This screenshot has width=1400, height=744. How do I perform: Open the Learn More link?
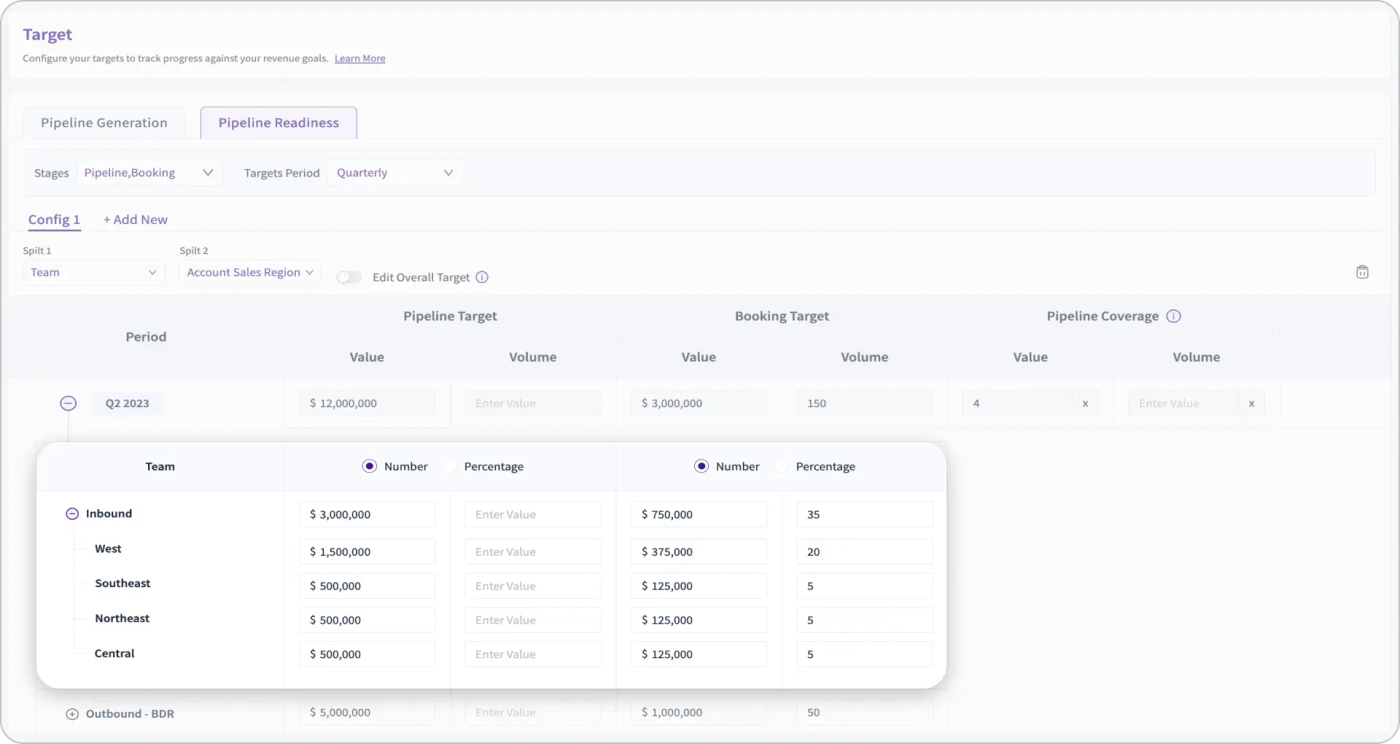[x=360, y=59]
